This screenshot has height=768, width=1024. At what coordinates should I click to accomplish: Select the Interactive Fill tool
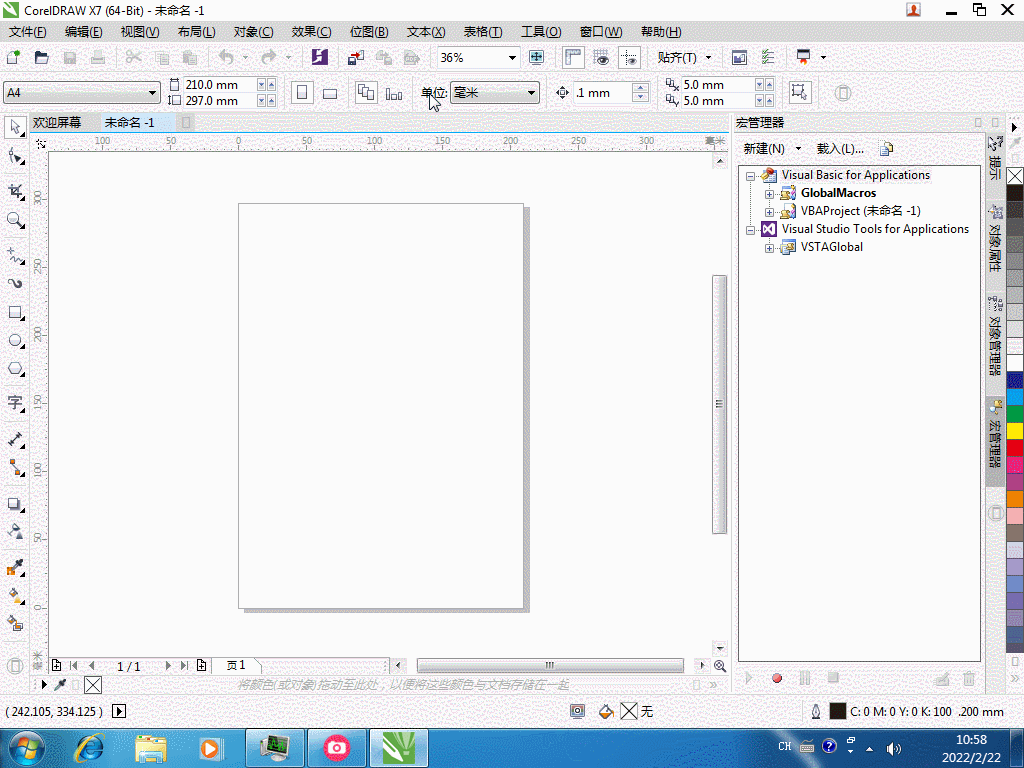coord(15,596)
